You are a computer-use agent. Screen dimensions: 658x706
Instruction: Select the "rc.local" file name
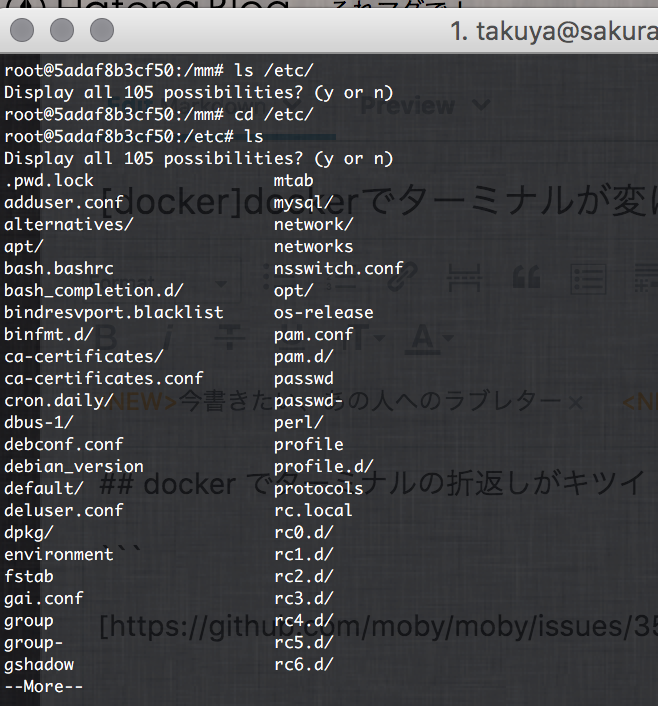(313, 511)
